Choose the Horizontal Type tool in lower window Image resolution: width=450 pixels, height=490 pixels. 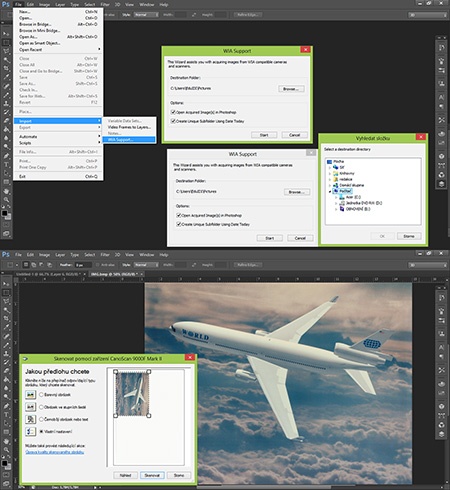click(x=6, y=414)
